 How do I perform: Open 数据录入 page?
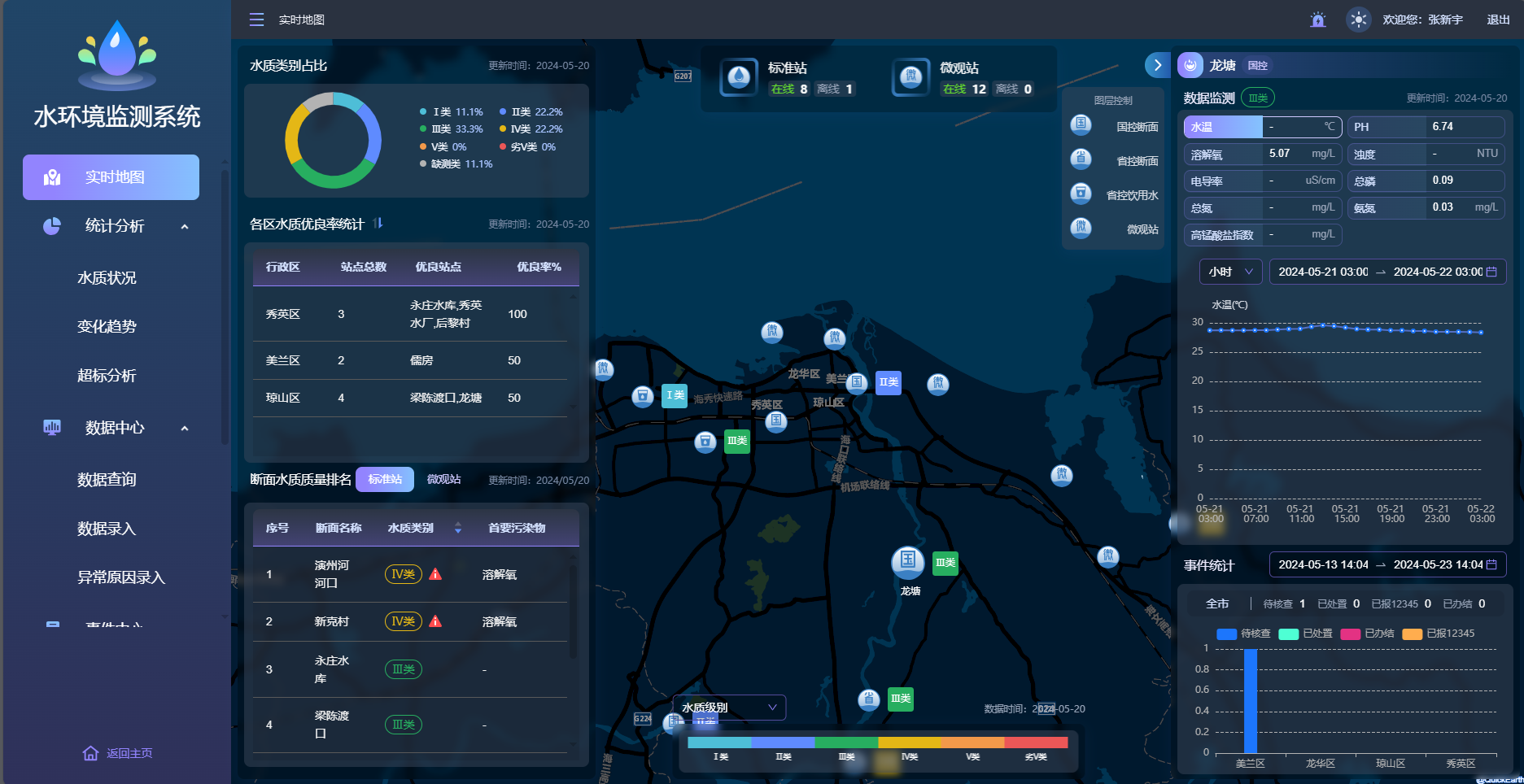(107, 529)
